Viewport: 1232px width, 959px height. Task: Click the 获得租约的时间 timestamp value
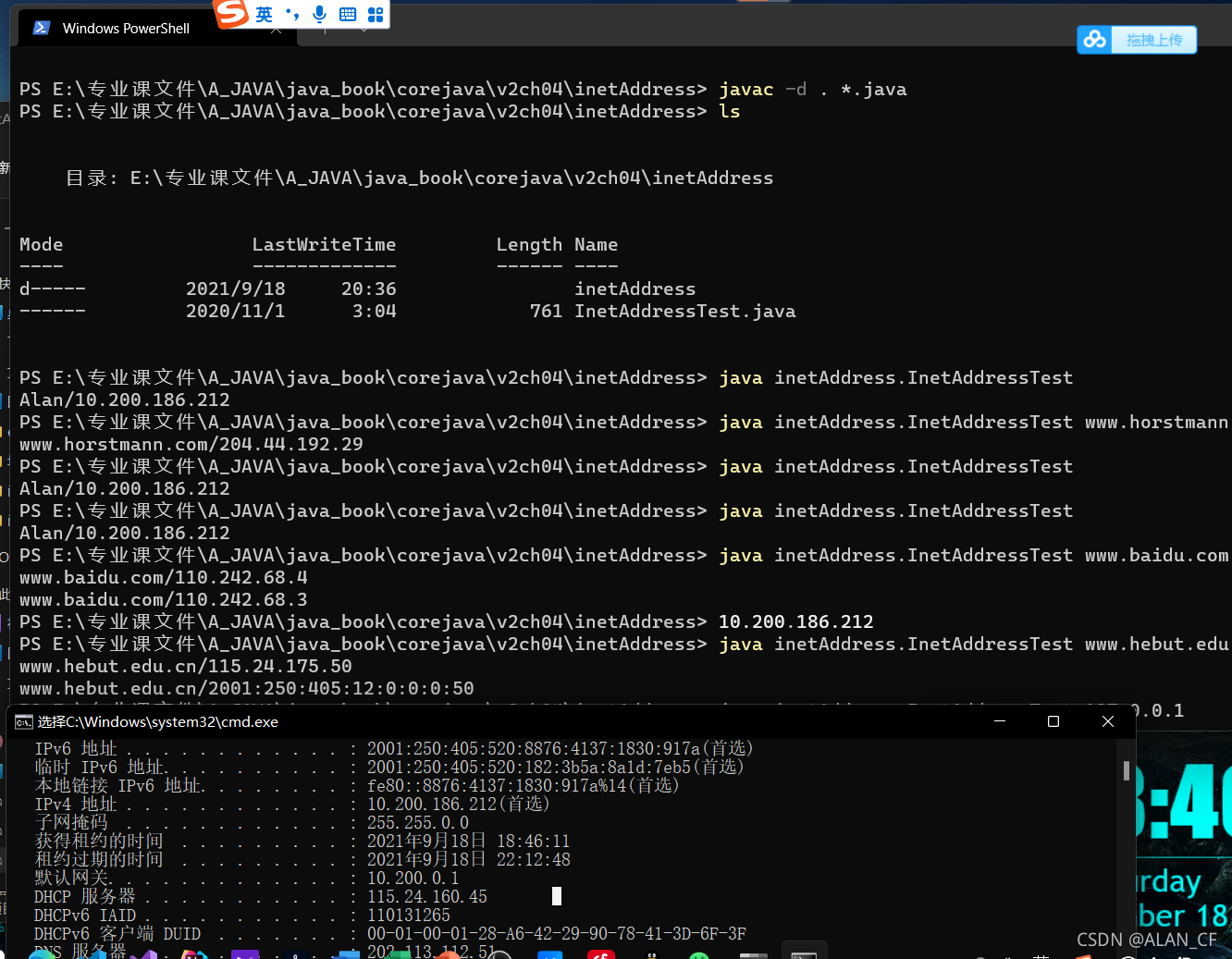click(469, 841)
